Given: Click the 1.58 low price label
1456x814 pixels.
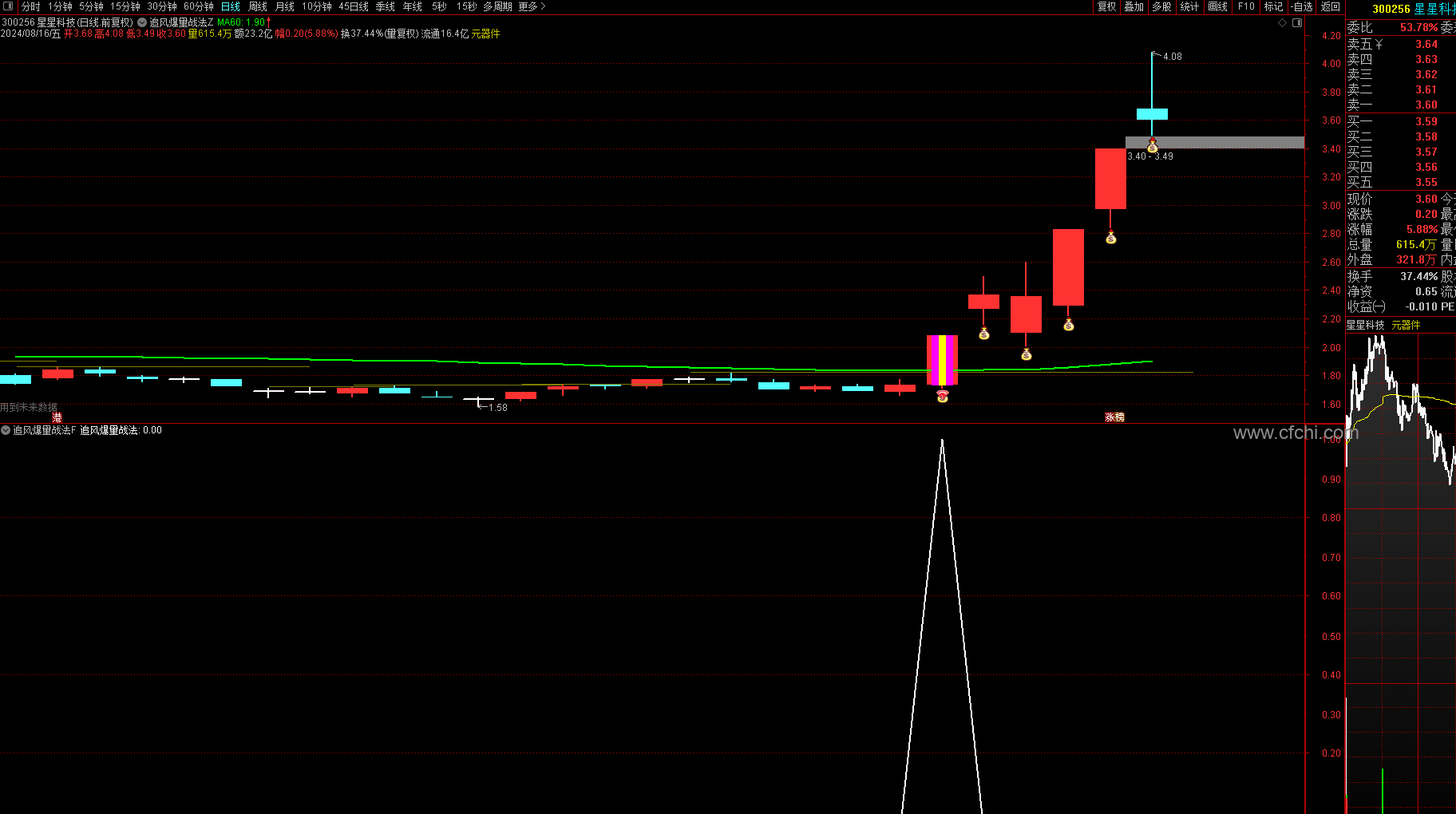Looking at the screenshot, I should tap(497, 408).
